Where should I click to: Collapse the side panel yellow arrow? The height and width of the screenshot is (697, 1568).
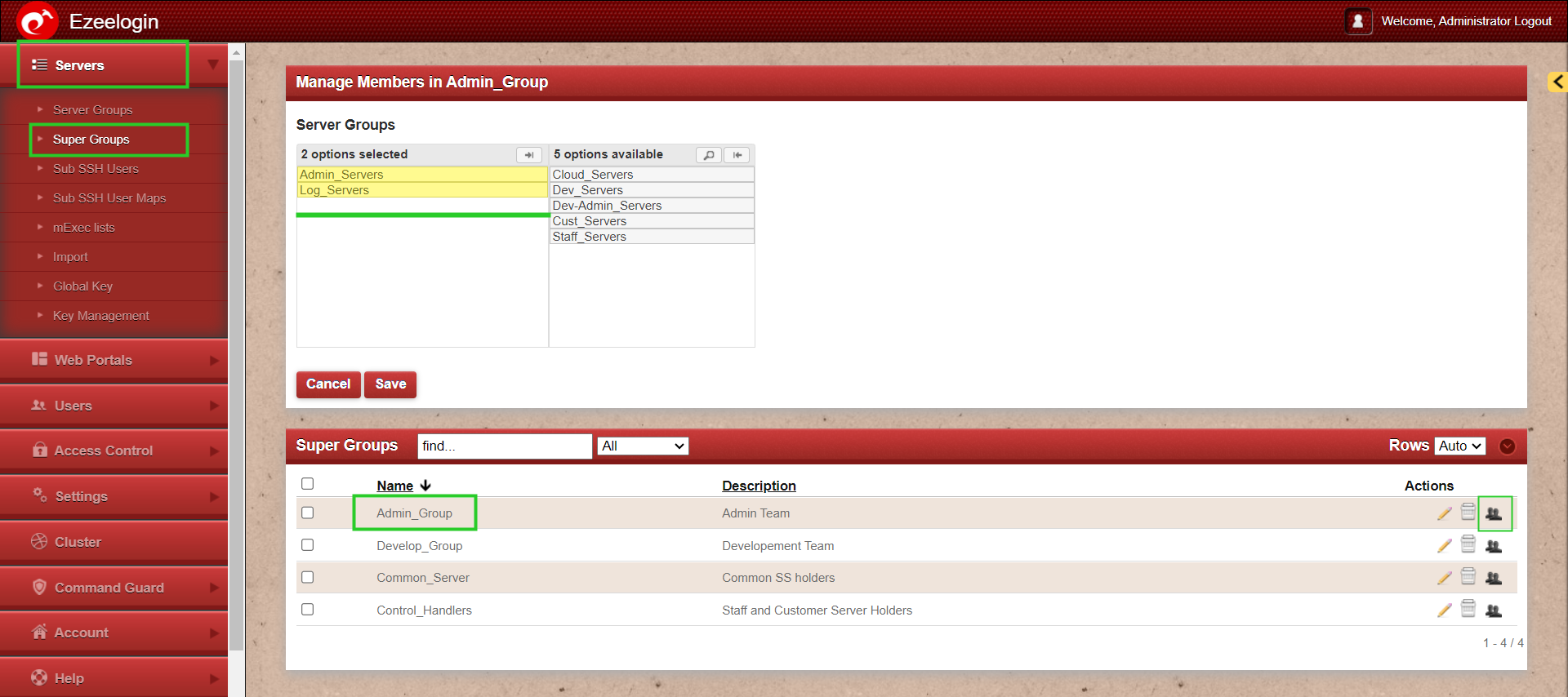point(1558,82)
